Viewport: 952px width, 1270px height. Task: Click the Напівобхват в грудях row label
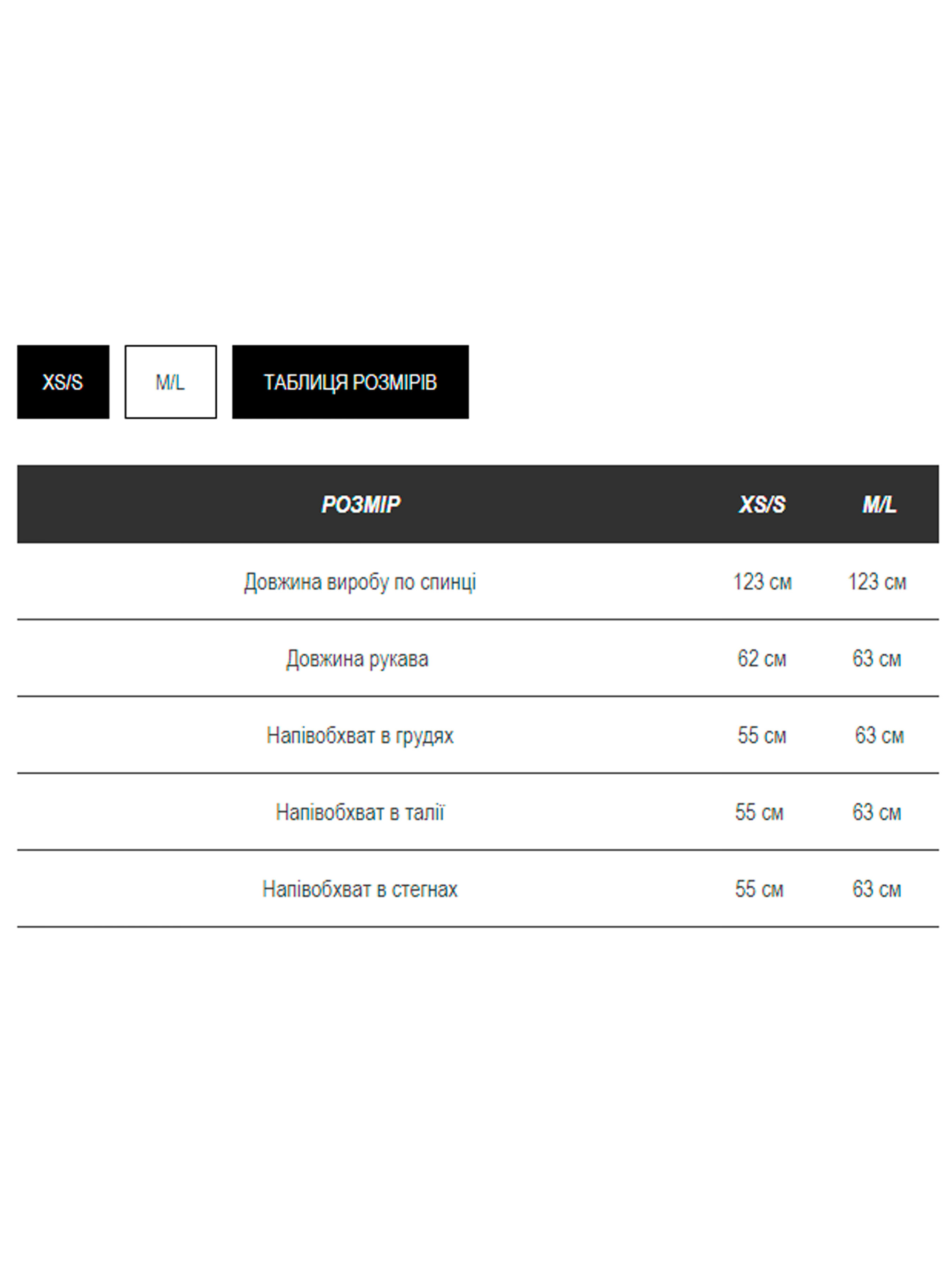360,736
